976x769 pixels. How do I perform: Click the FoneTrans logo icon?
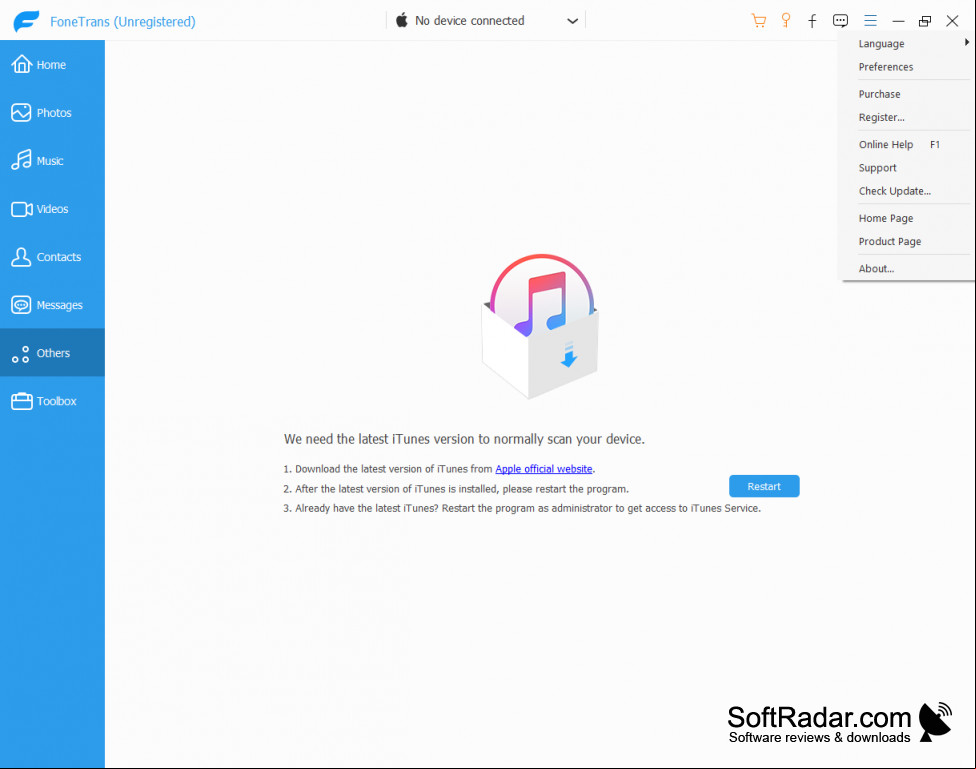(26, 21)
